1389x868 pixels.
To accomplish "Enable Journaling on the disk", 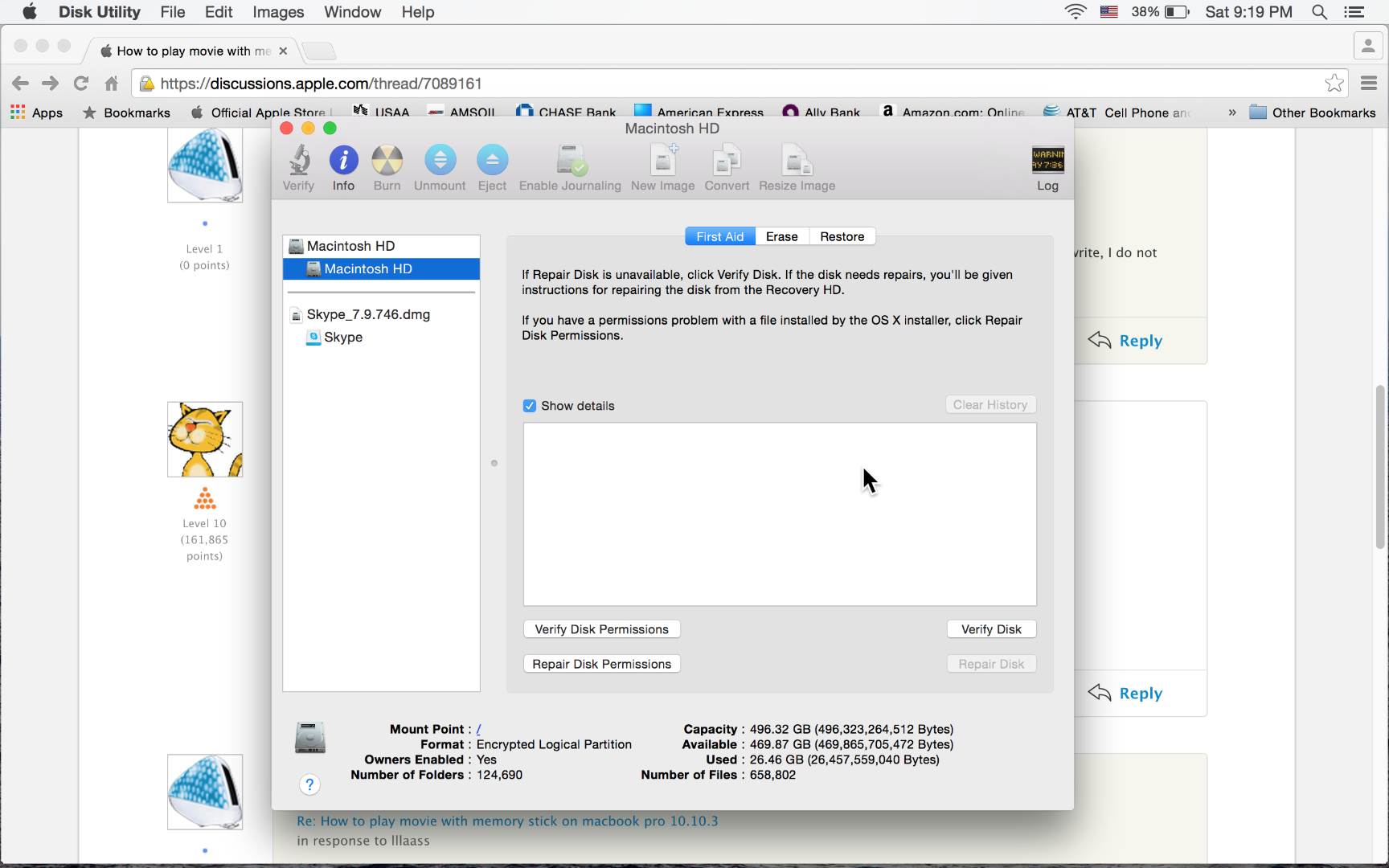I will 570,165.
